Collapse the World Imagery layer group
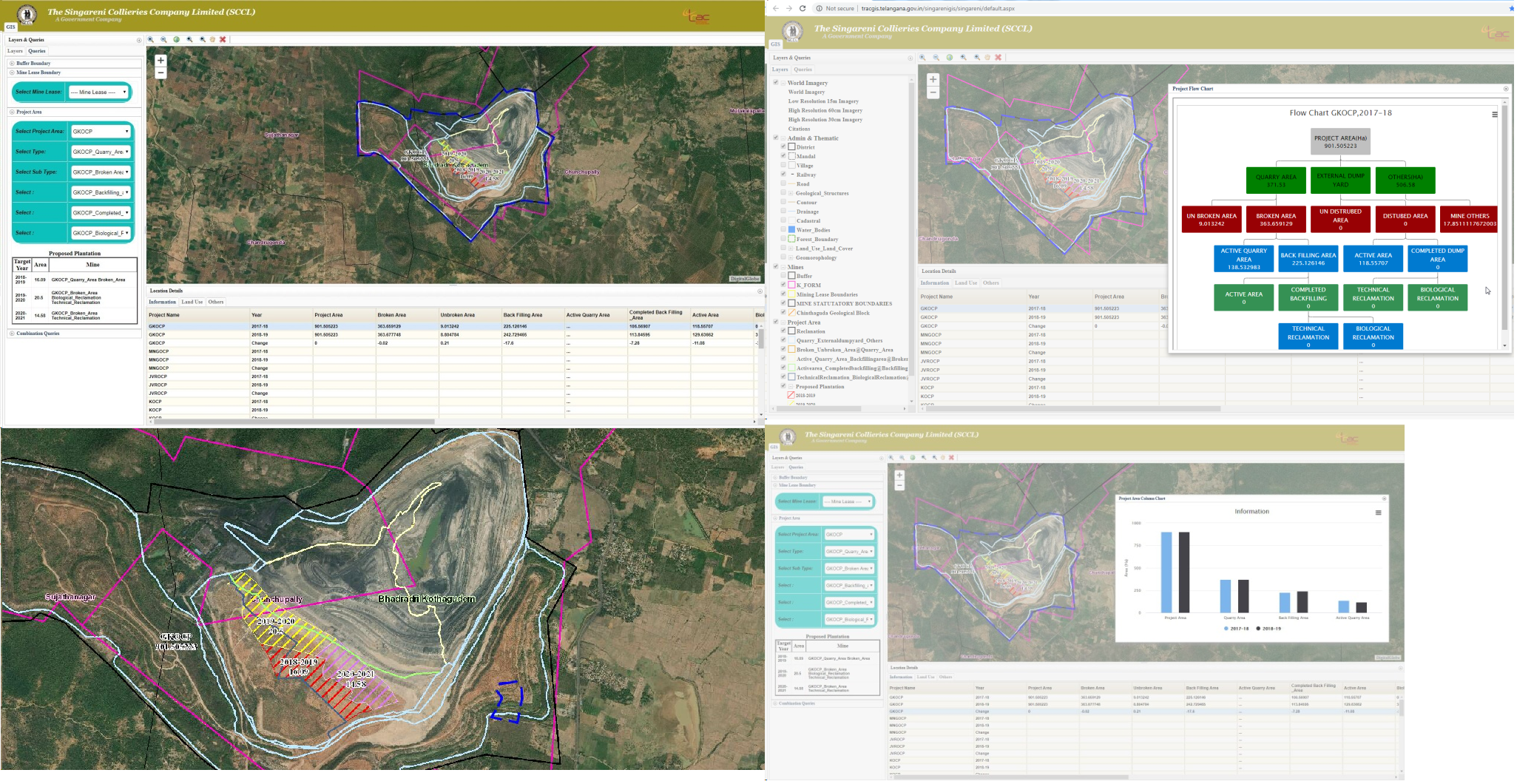Viewport: 1517px width, 784px height. click(x=783, y=83)
